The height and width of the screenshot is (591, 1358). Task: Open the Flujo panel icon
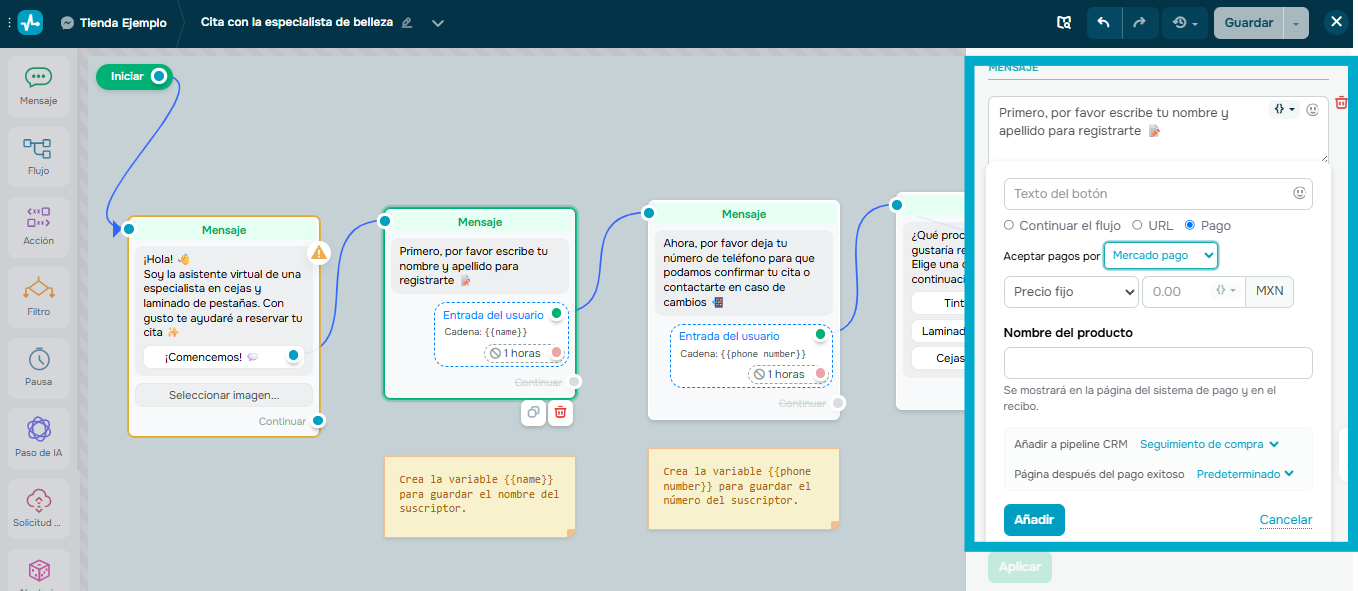(38, 156)
